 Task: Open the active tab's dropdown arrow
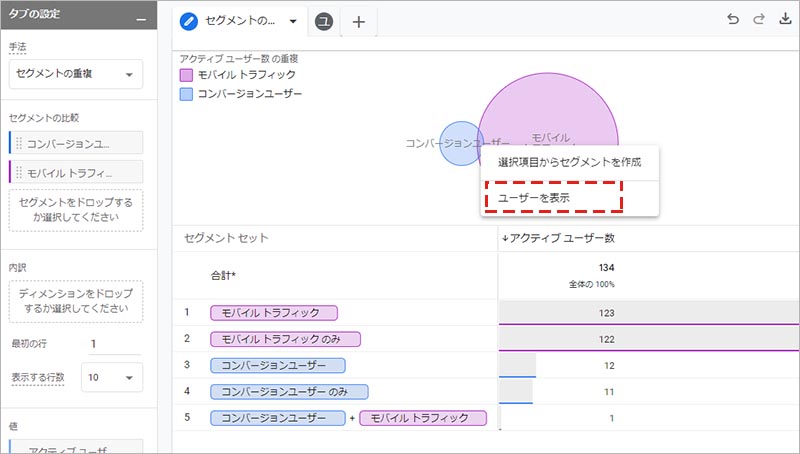(x=292, y=22)
